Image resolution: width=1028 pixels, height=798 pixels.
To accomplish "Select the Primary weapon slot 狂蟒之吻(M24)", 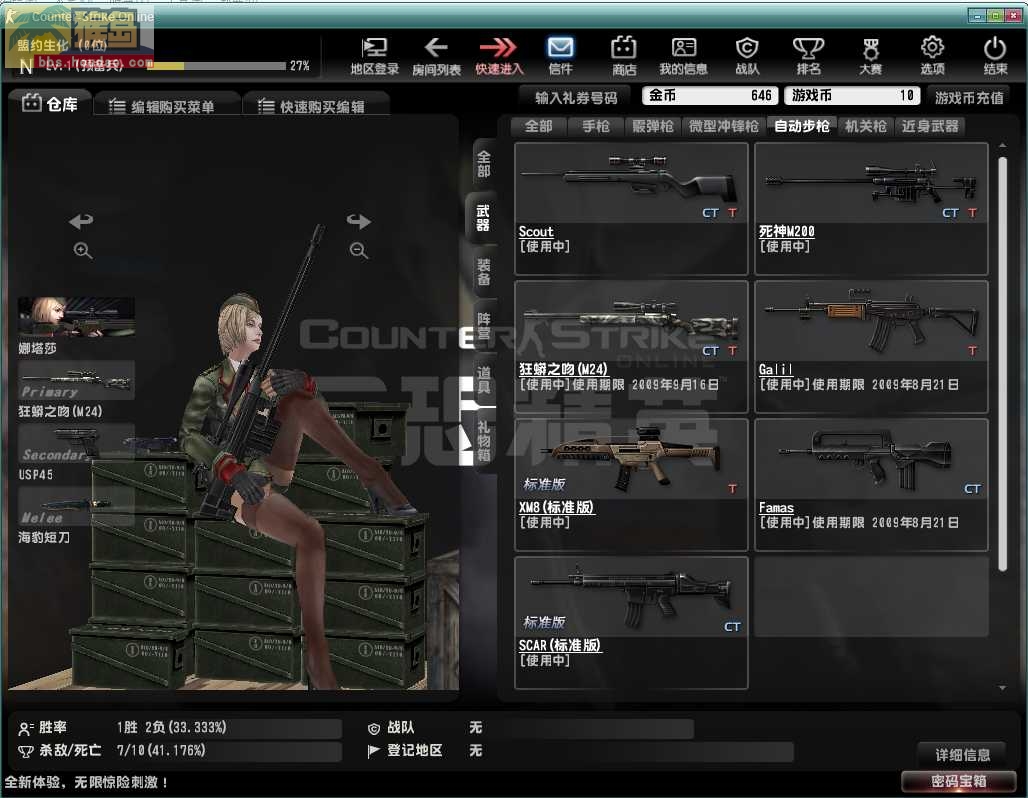I will tap(76, 380).
